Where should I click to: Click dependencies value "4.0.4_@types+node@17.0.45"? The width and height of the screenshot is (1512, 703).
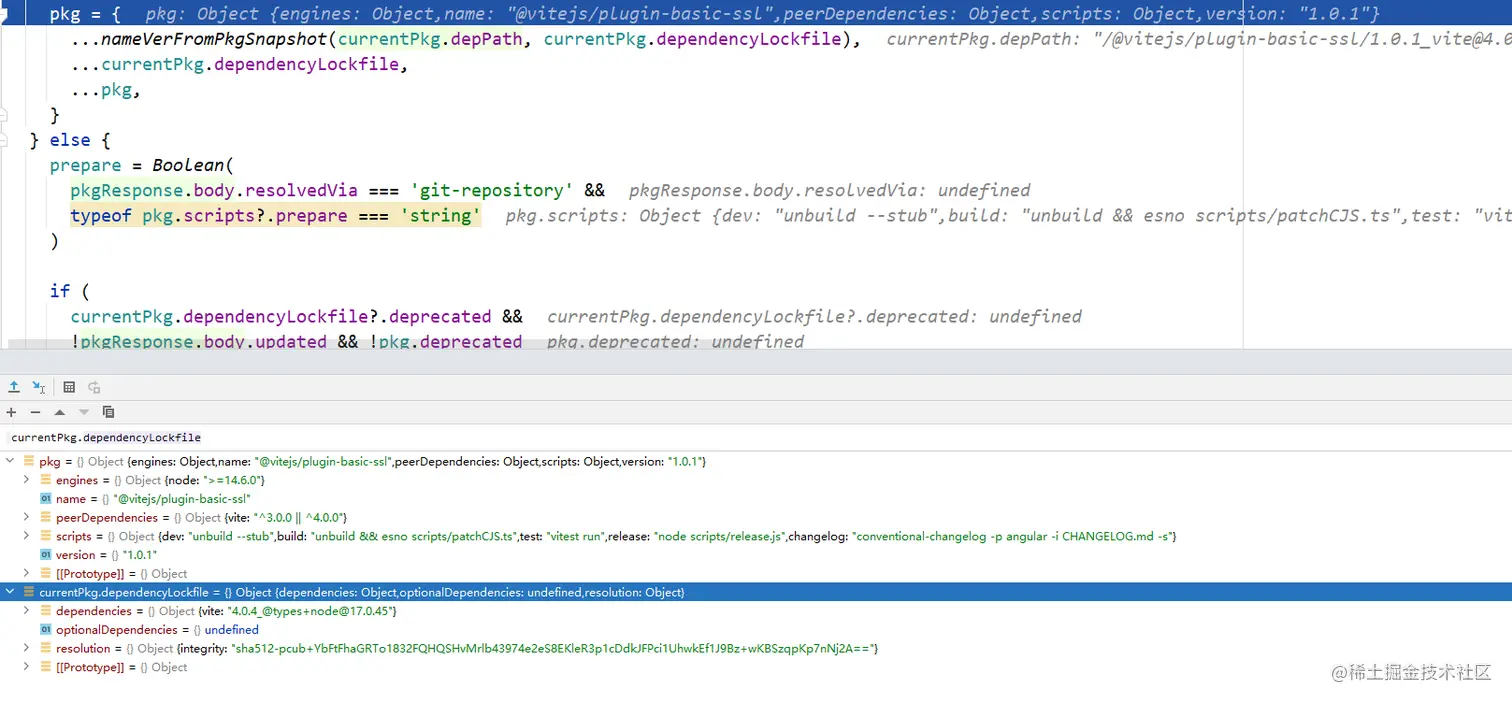tap(312, 611)
